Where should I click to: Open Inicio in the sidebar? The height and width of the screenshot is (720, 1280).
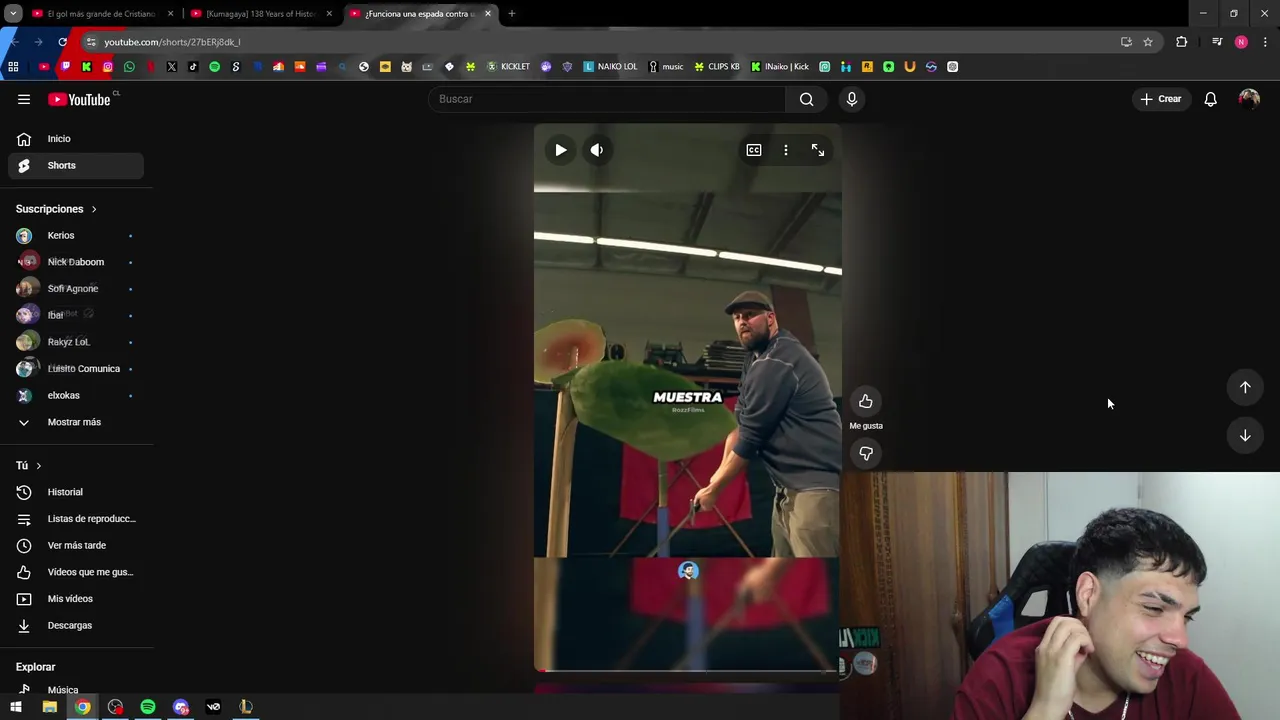[76, 139]
